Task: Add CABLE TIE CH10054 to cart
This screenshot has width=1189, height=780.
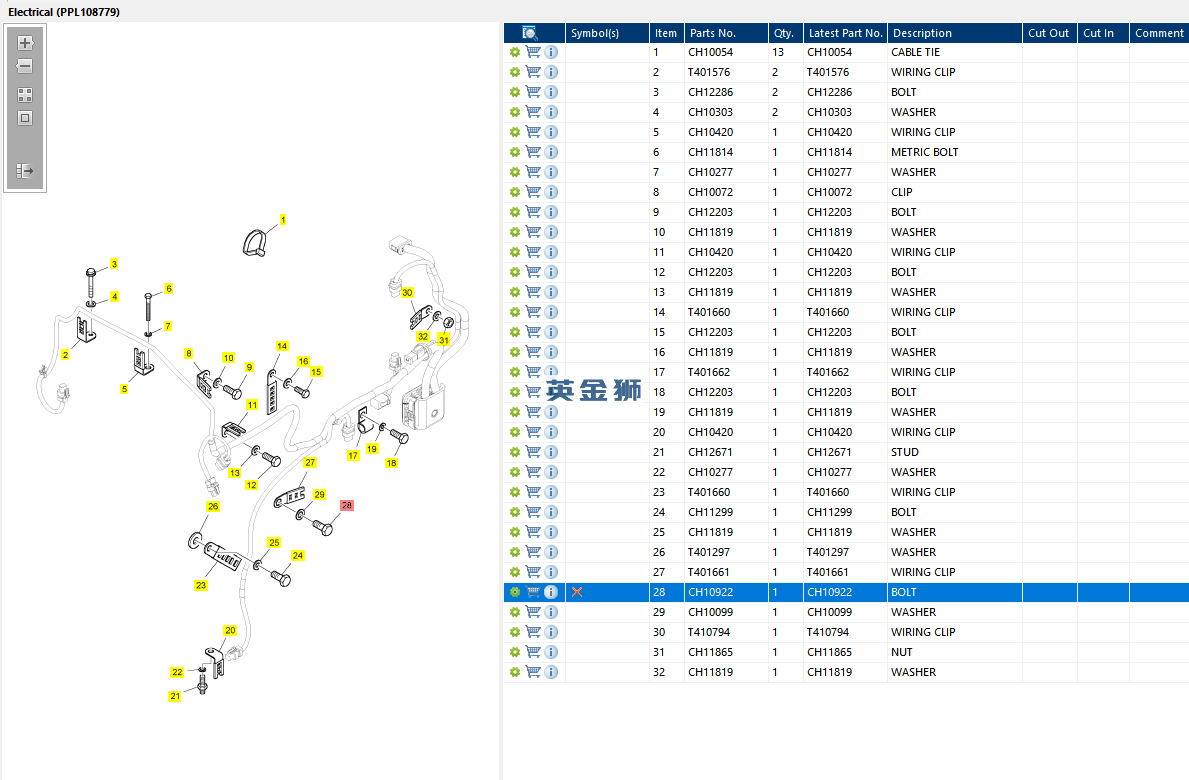Action: pos(533,52)
